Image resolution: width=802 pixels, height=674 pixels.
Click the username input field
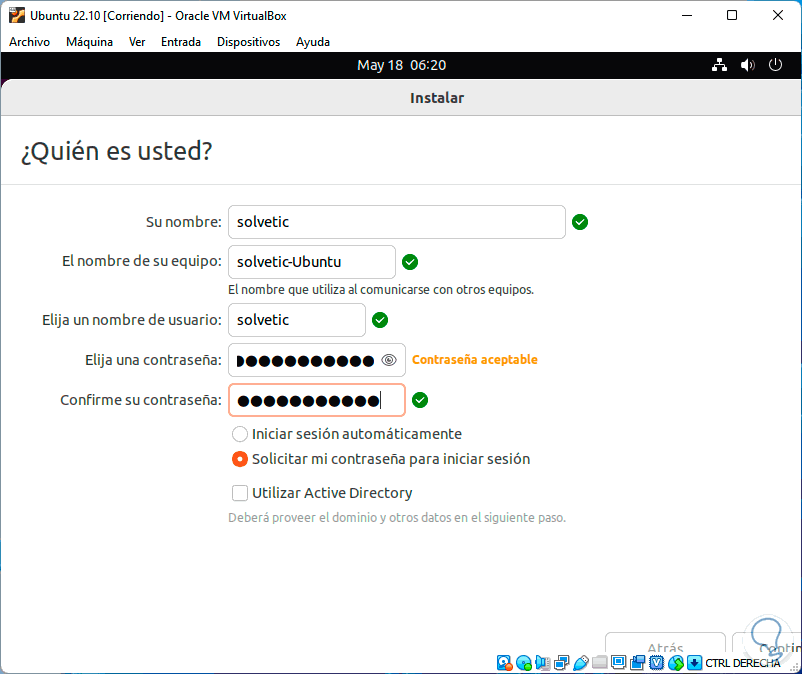tap(297, 320)
